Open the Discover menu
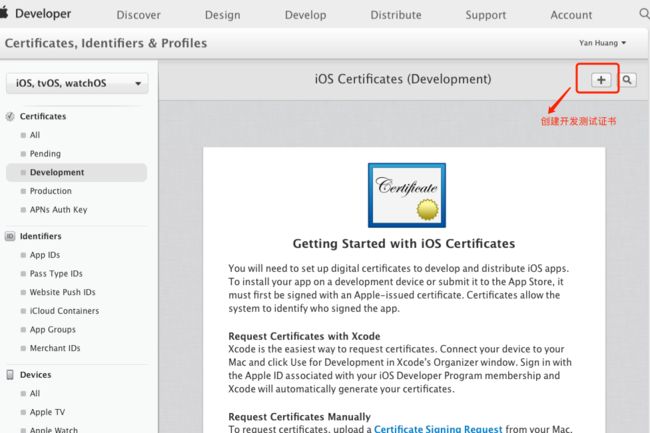Screen dimensions: 650x433 tap(138, 15)
